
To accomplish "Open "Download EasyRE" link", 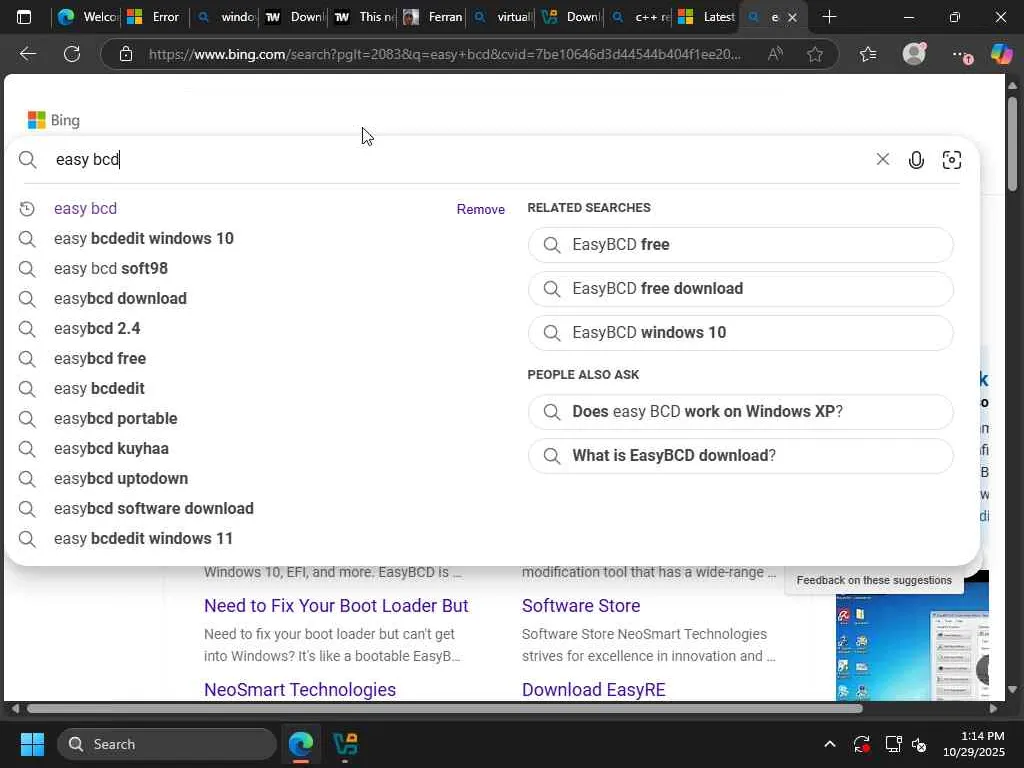I will (x=593, y=690).
